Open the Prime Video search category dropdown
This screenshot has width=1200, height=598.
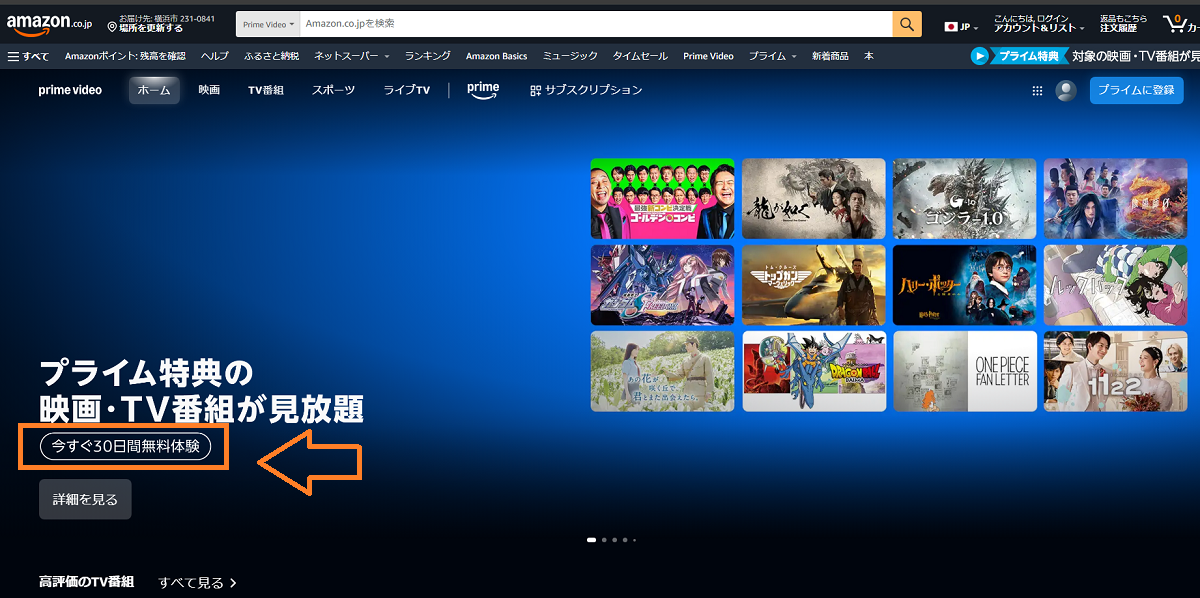(x=268, y=24)
